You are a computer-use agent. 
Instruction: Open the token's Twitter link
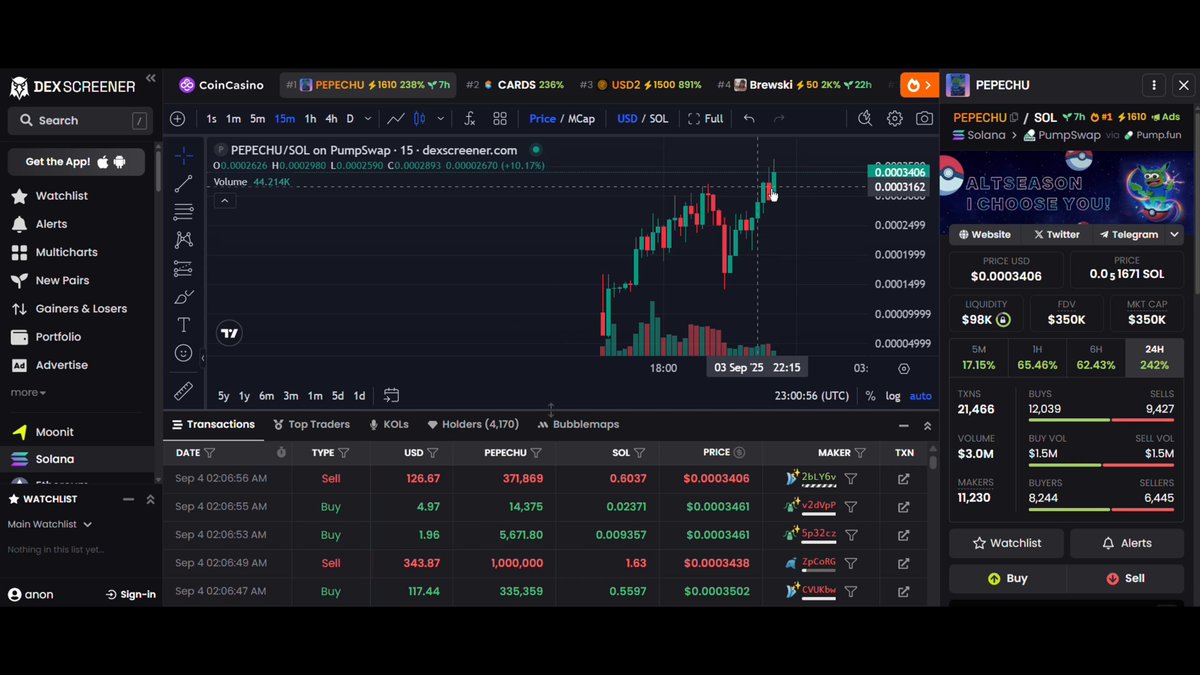pyautogui.click(x=1055, y=235)
